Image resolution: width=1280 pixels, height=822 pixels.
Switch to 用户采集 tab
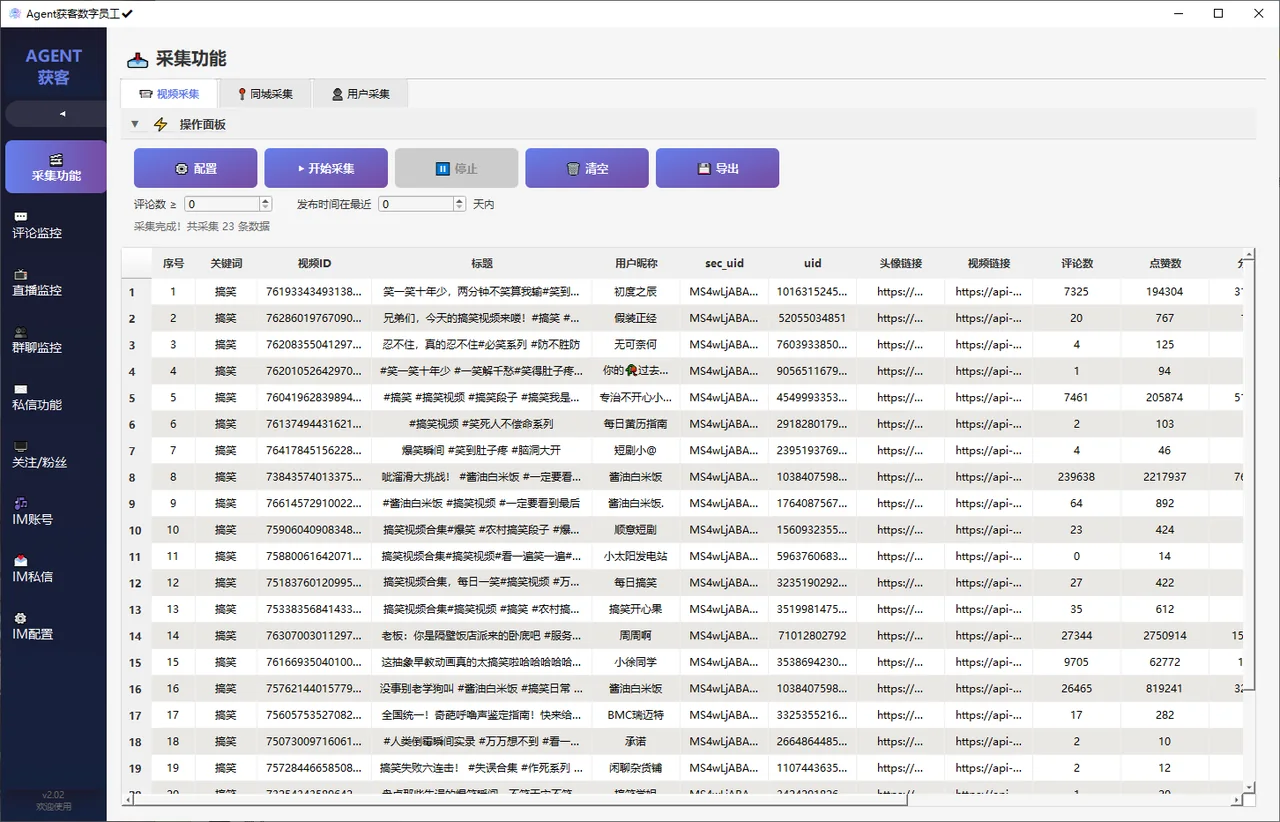point(360,94)
